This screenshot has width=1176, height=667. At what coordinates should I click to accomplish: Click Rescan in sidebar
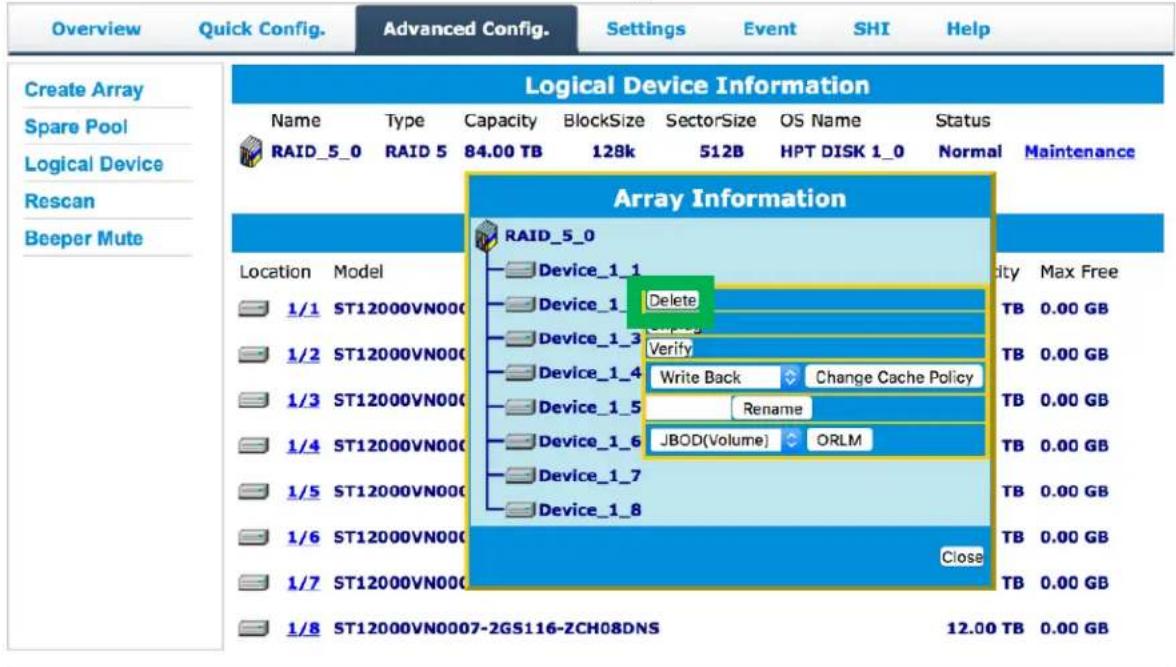click(x=60, y=201)
